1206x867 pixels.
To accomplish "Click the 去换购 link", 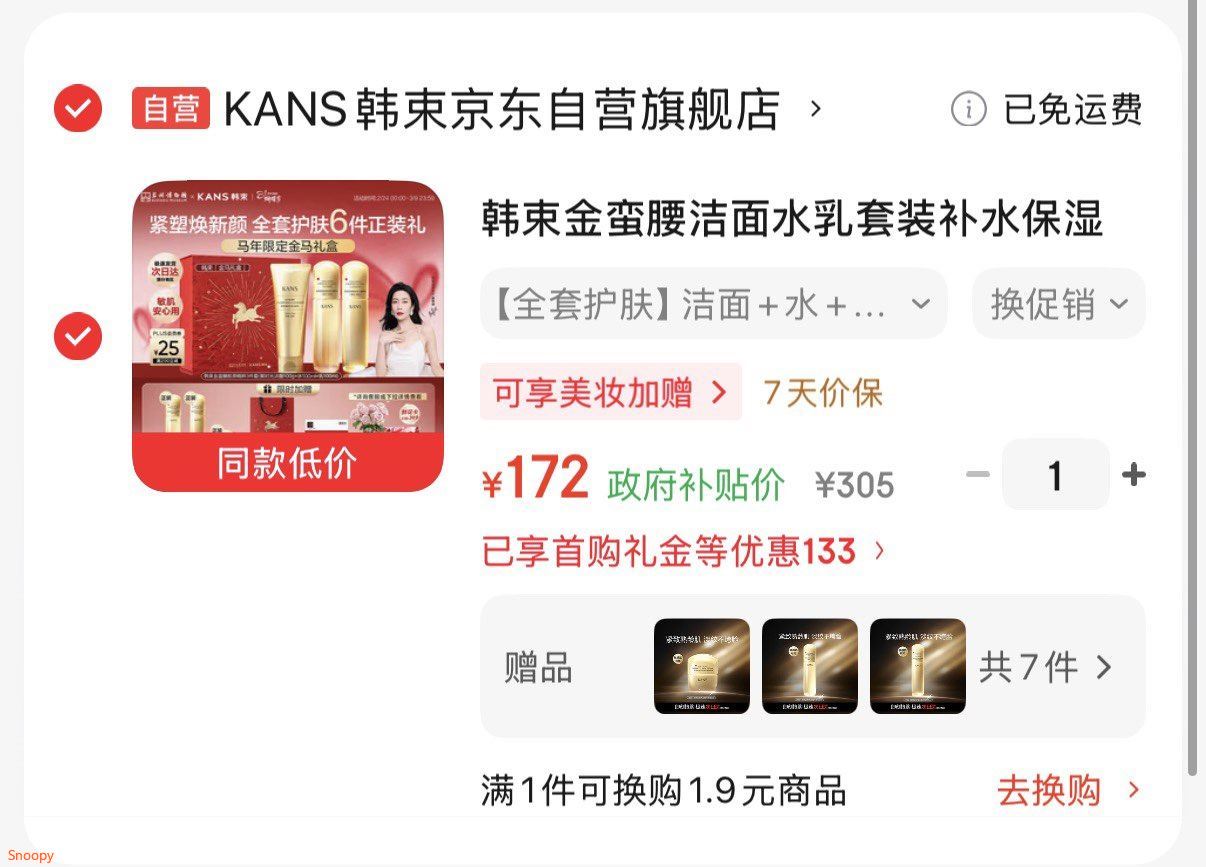I will pos(1049,790).
